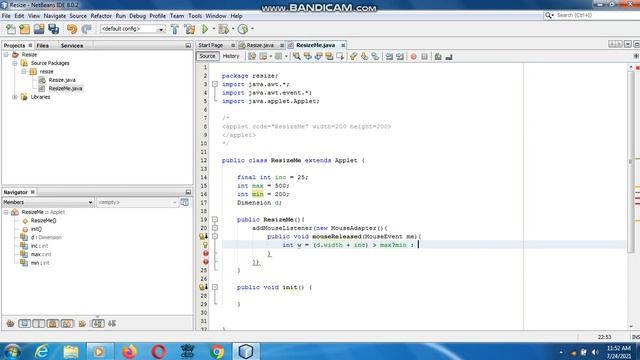The width and height of the screenshot is (640, 360).
Task: Click the Clean and Build Project icon
Action: pos(189,29)
